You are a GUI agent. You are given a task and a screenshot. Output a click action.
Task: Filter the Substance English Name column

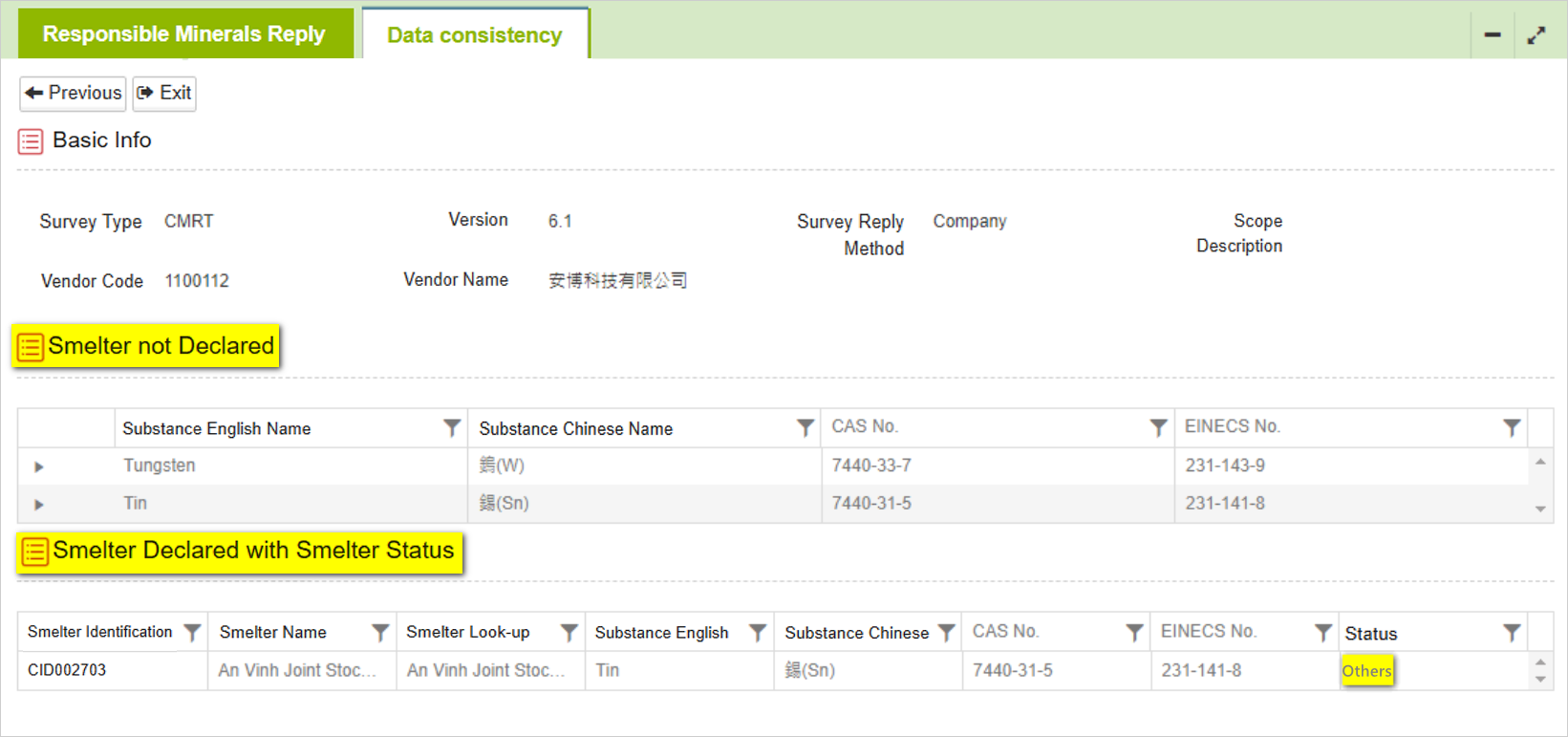452,428
